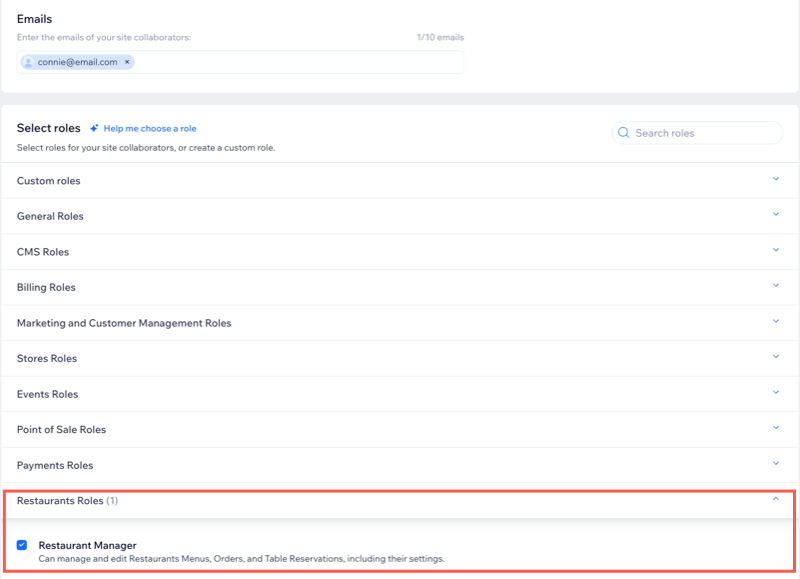Click the Point of Sale Roles heading
Screen dimensions: 800x579
pyautogui.click(x=61, y=430)
